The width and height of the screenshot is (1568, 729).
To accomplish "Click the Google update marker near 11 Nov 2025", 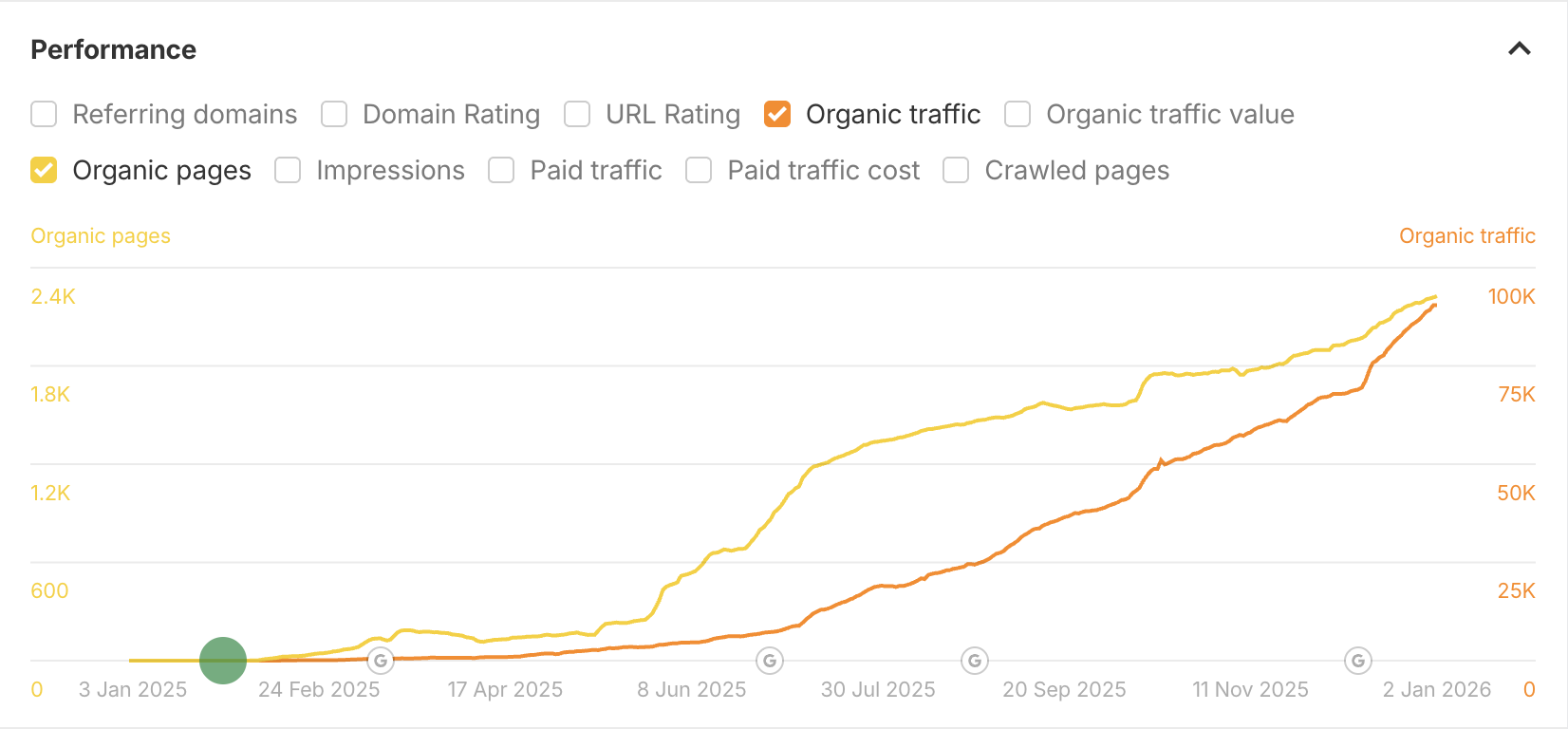I will tap(1358, 661).
